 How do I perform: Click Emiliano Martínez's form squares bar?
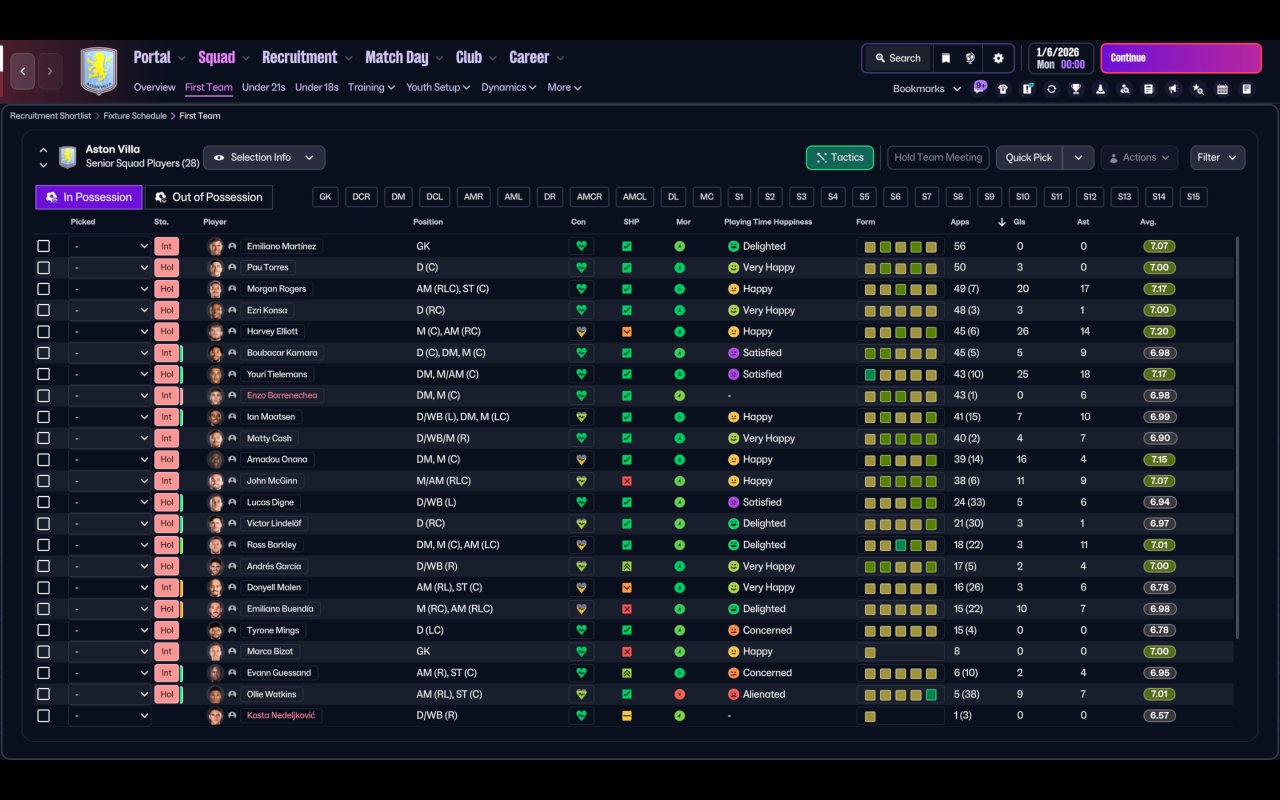[x=901, y=246]
